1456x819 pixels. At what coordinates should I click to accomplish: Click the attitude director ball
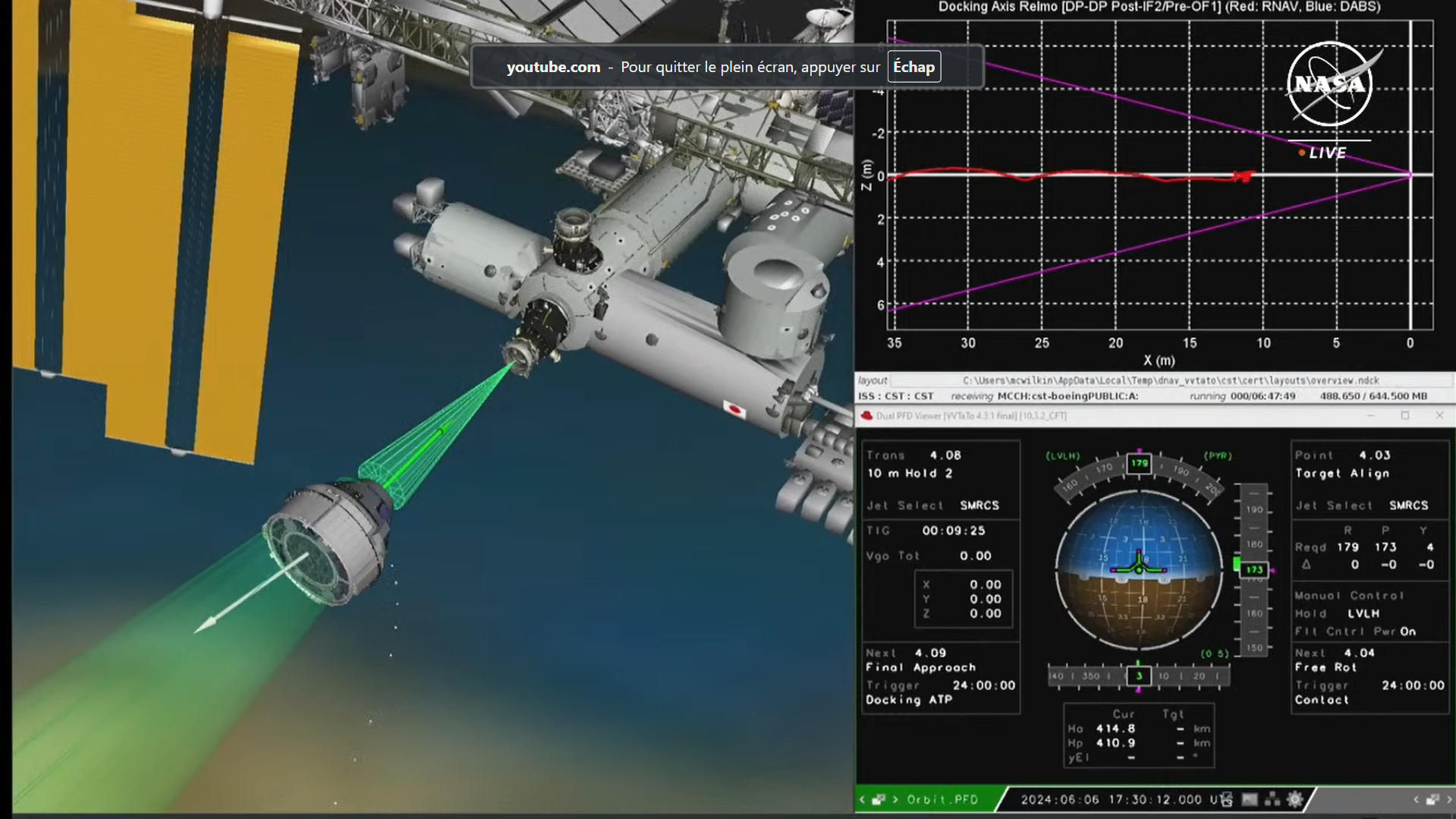1139,571
